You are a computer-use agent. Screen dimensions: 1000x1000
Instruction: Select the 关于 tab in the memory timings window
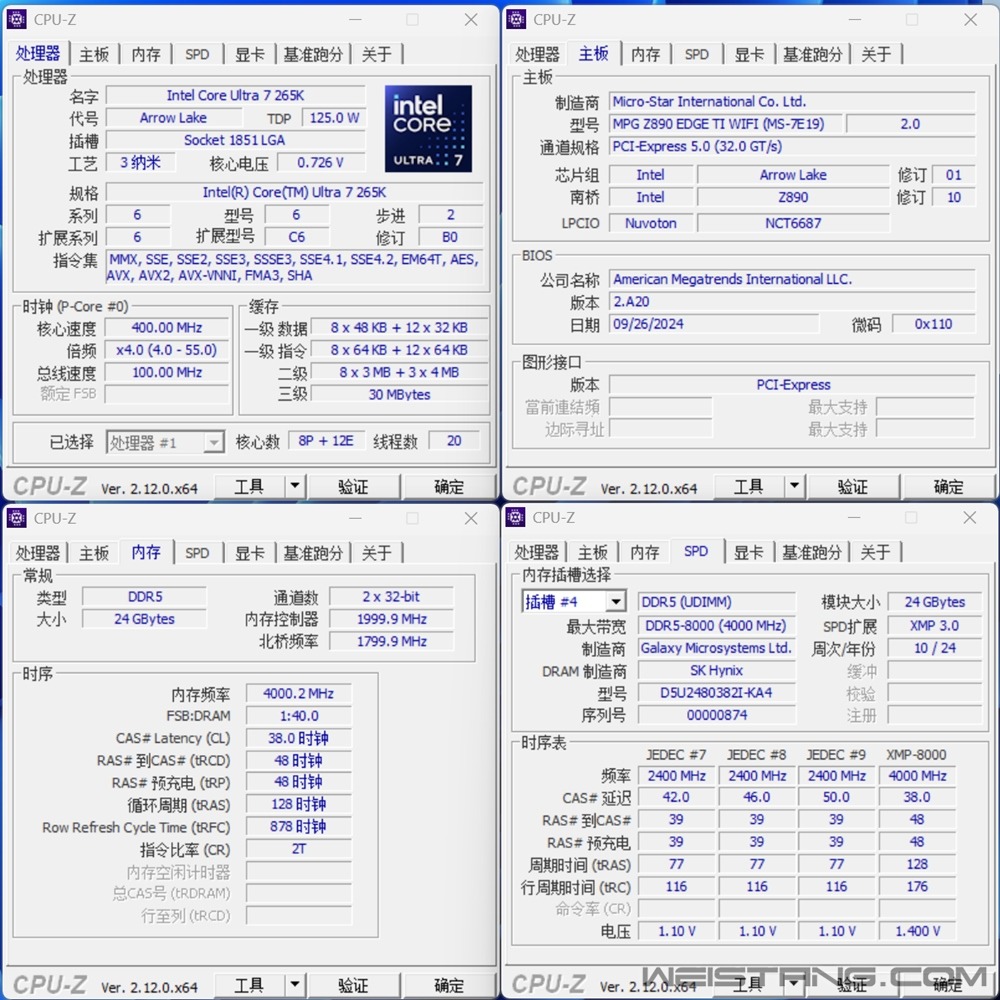pyautogui.click(x=377, y=553)
